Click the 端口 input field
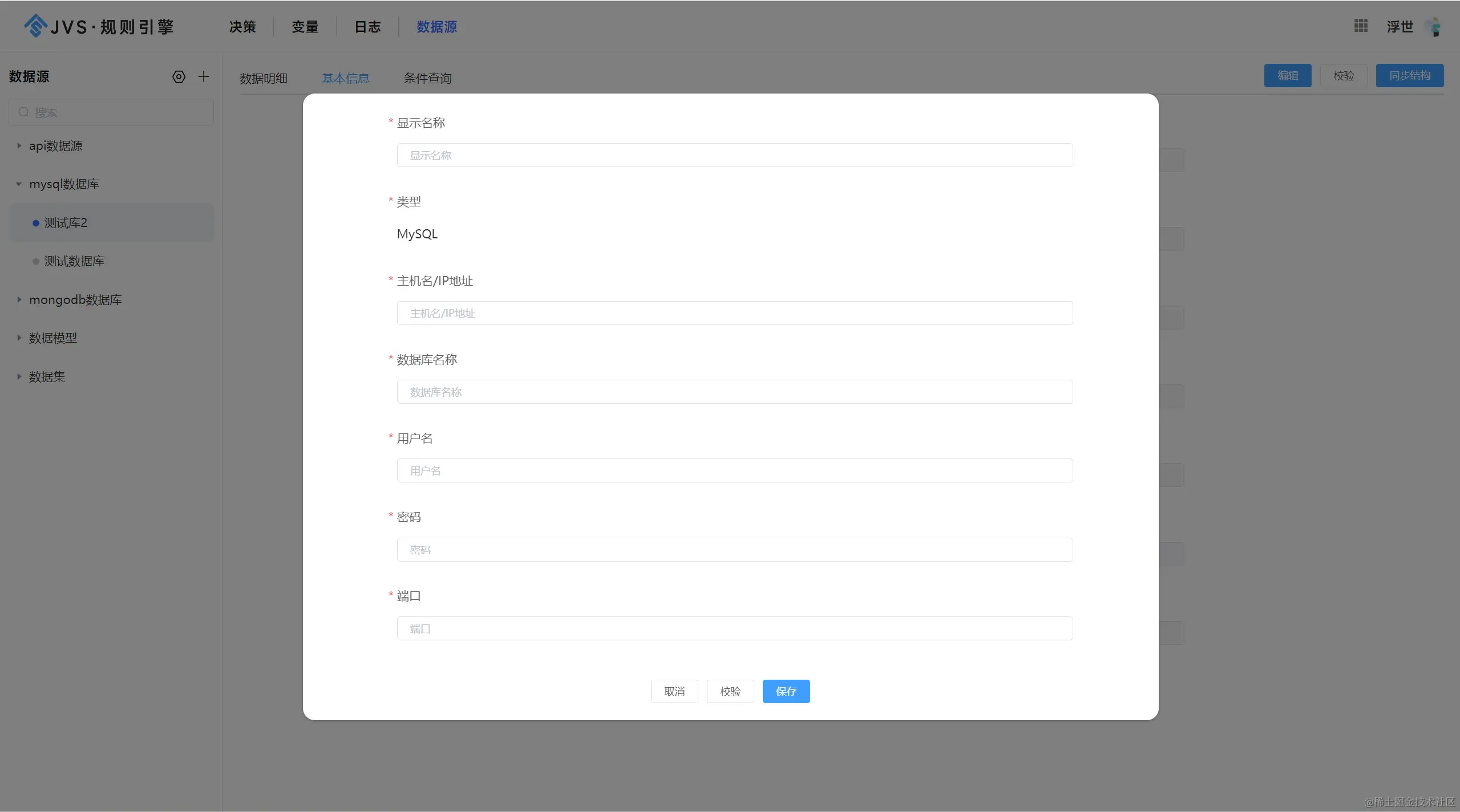This screenshot has height=812, width=1460. pos(734,628)
